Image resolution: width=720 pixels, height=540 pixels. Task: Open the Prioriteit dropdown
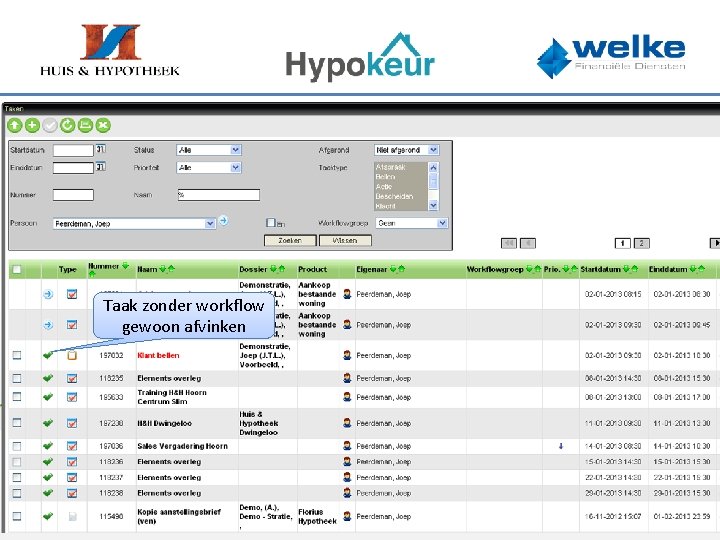tap(209, 168)
